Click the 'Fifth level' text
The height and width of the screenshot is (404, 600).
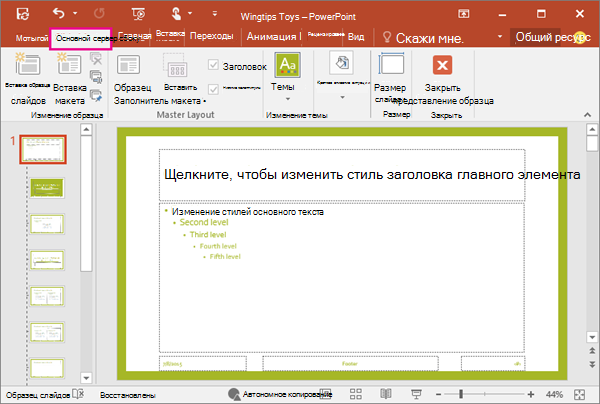tap(225, 256)
